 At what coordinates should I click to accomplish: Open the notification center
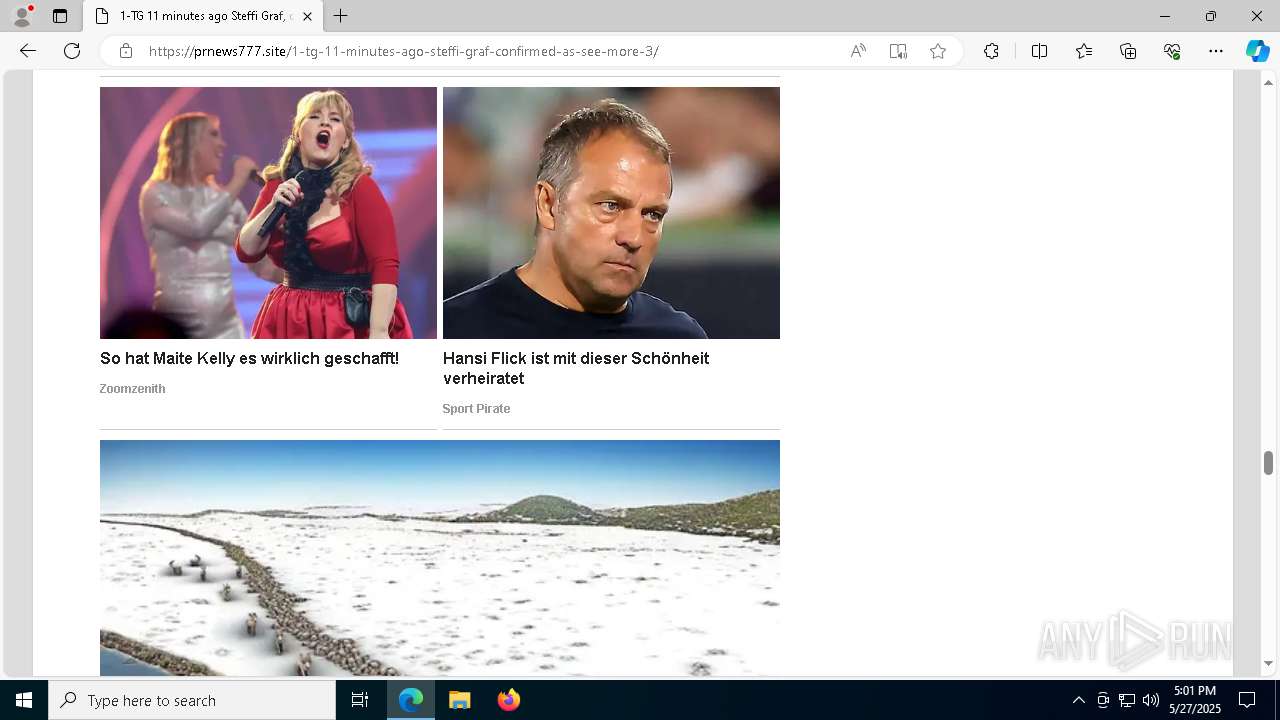pyautogui.click(x=1247, y=700)
